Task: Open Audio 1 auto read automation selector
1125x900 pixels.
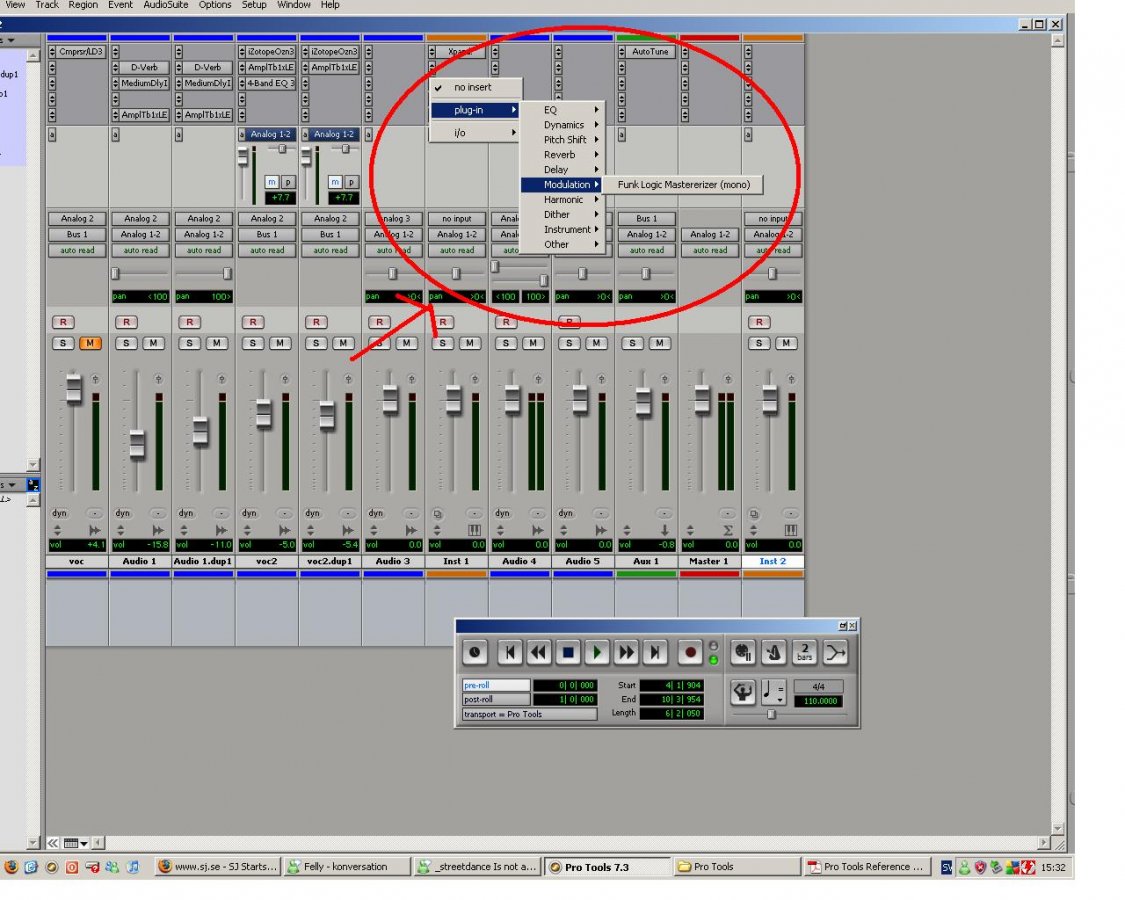Action: click(x=141, y=250)
